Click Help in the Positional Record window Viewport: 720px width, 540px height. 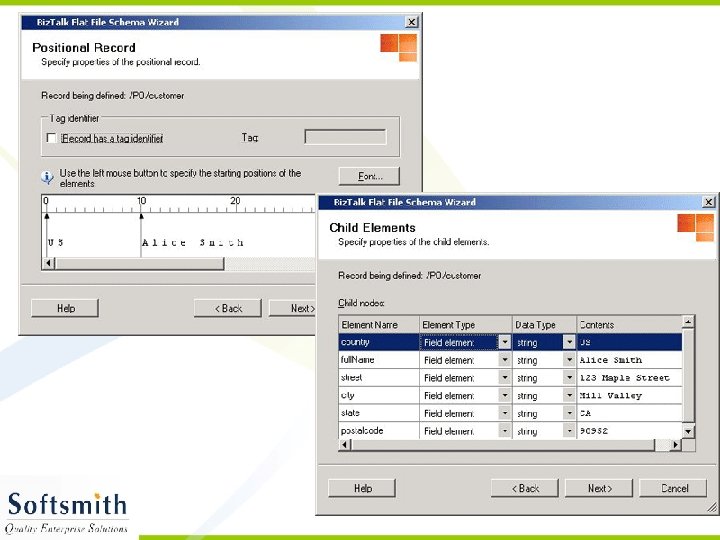pyautogui.click(x=65, y=308)
